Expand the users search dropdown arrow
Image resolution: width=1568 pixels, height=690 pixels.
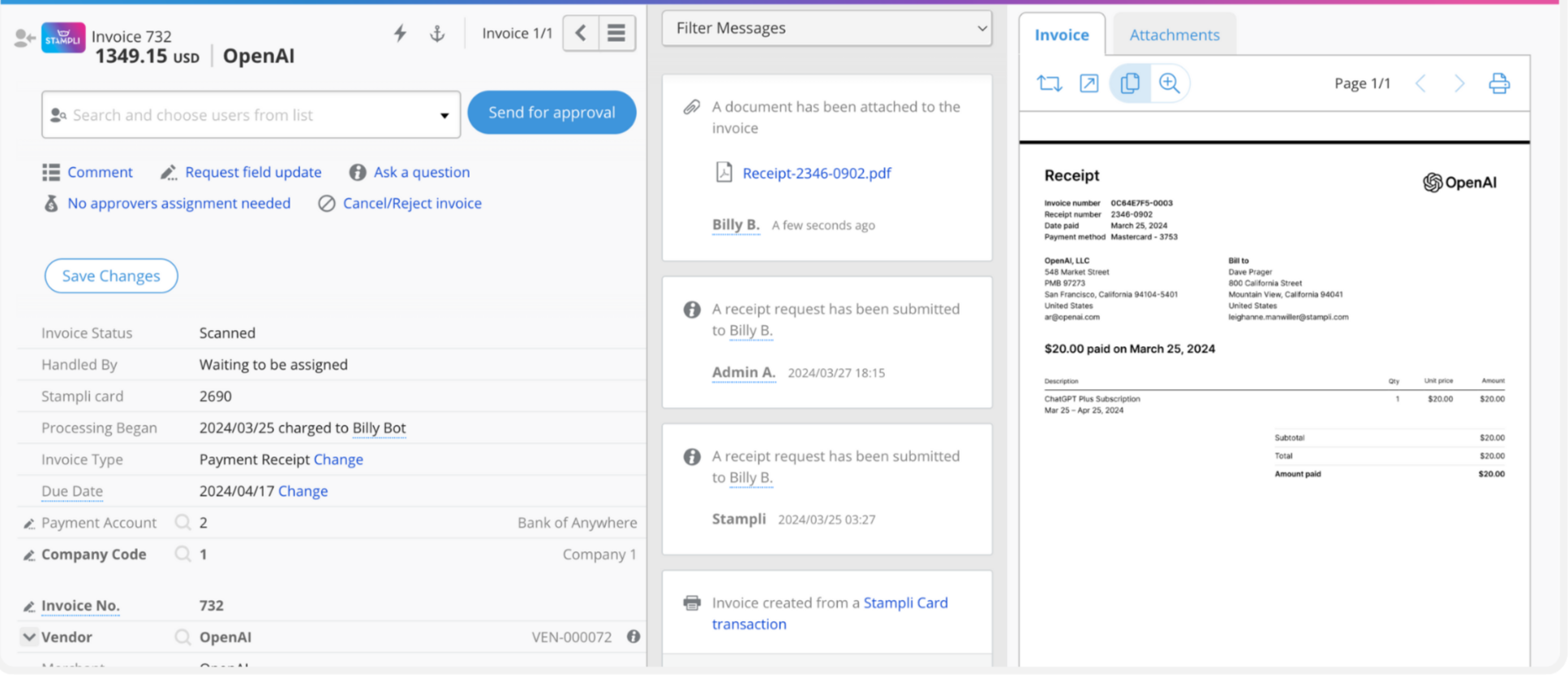click(444, 115)
